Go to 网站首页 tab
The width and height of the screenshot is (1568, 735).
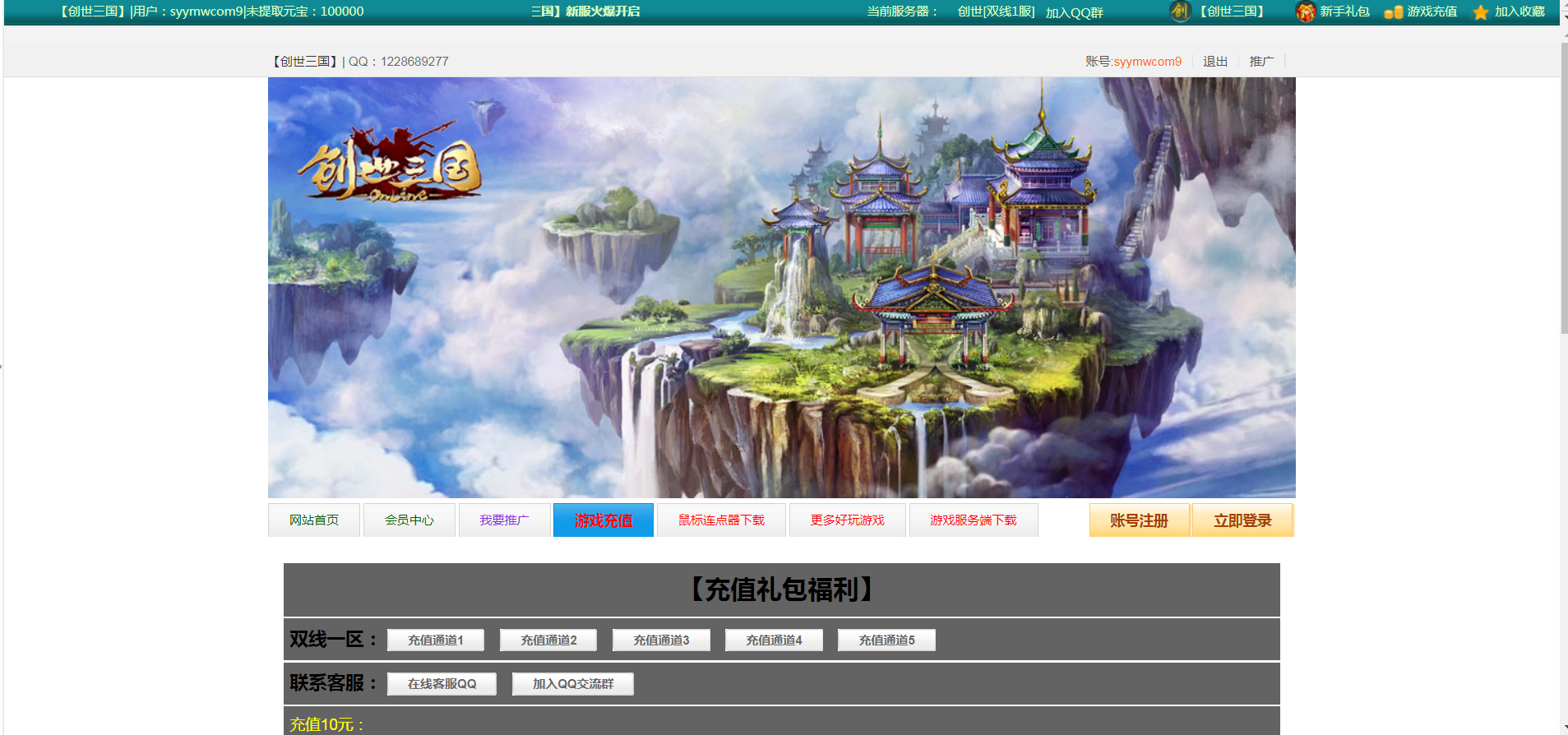tap(314, 520)
